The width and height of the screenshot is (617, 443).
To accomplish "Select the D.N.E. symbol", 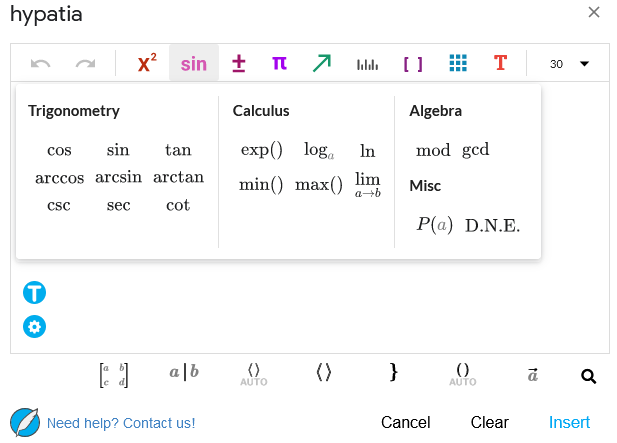I will click(x=492, y=225).
